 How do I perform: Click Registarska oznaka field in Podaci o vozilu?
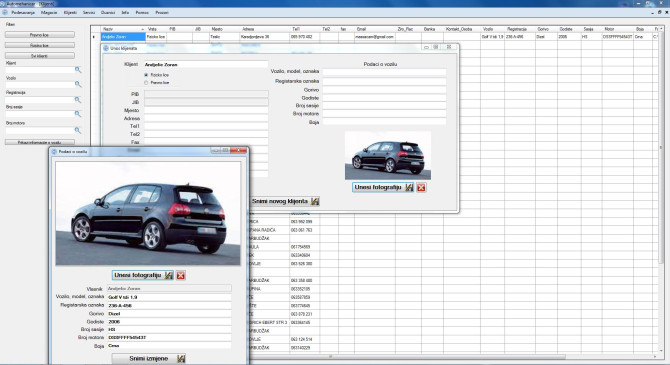(169, 305)
